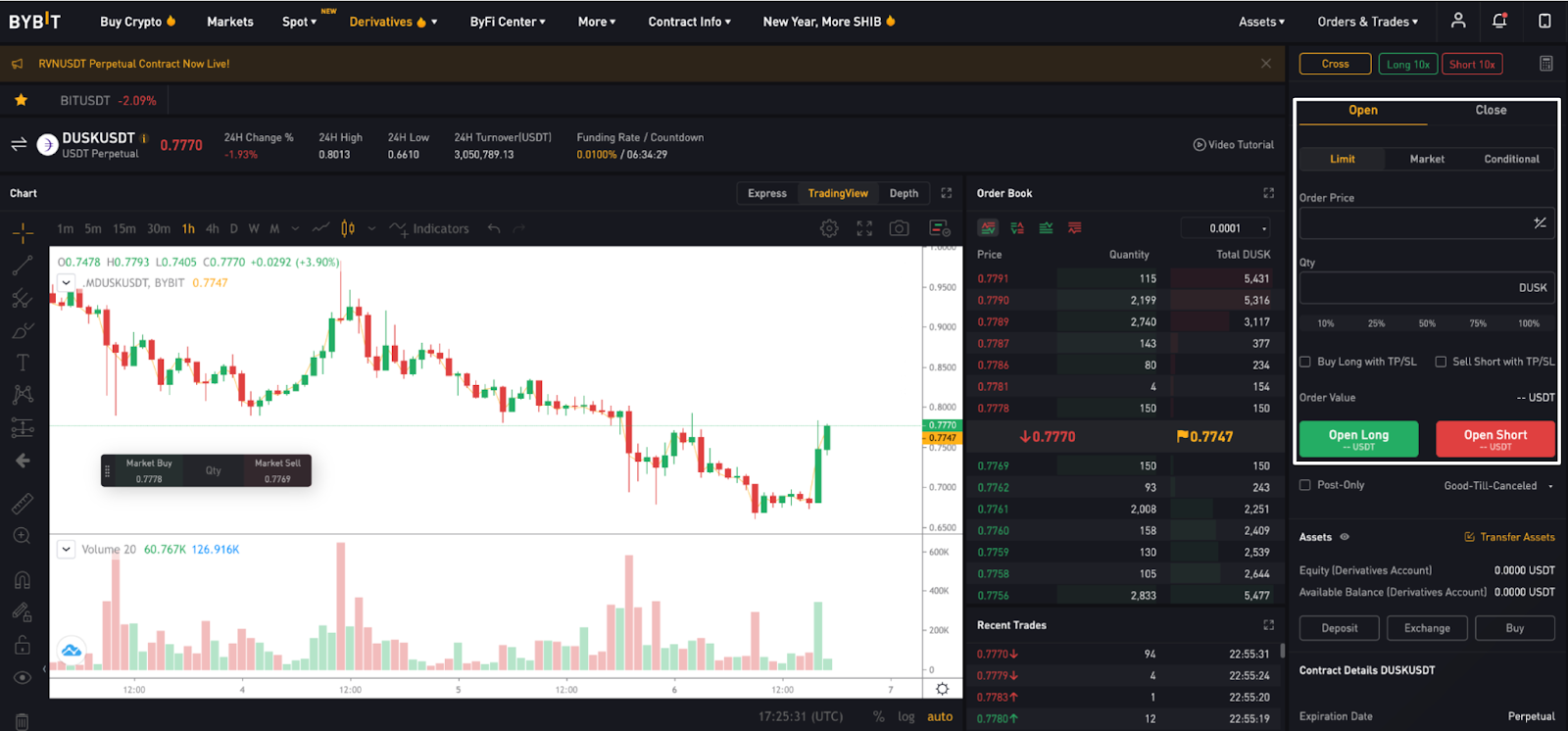The width and height of the screenshot is (1568, 731).
Task: Collapse the DUSKUSDT symbol legend
Action: click(66, 282)
